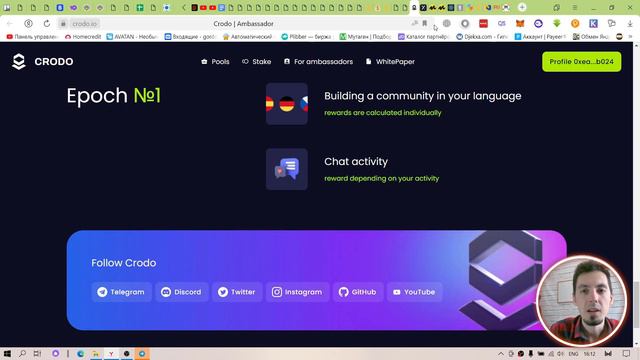Open Crodo Discord link
640x360 pixels.
click(x=182, y=292)
